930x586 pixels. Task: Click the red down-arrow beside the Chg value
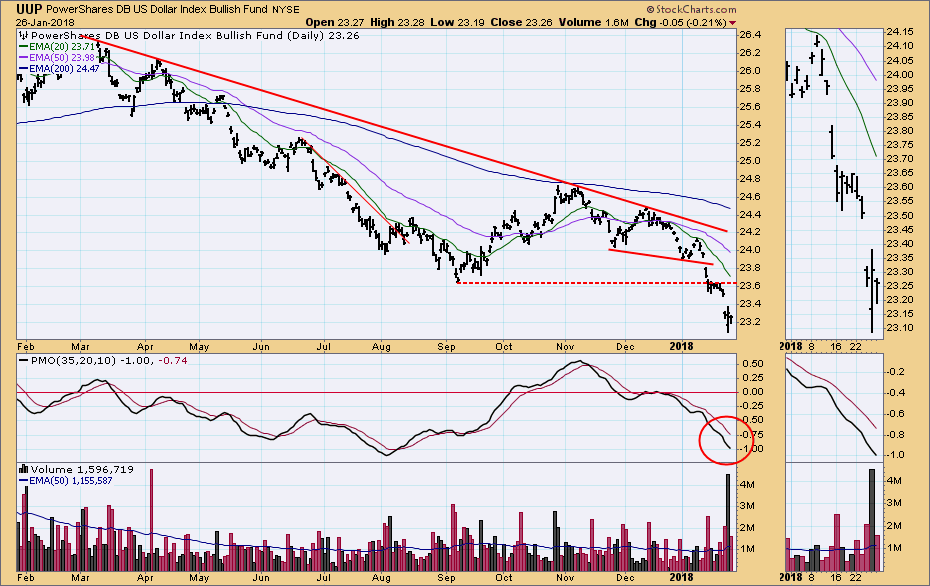732,23
